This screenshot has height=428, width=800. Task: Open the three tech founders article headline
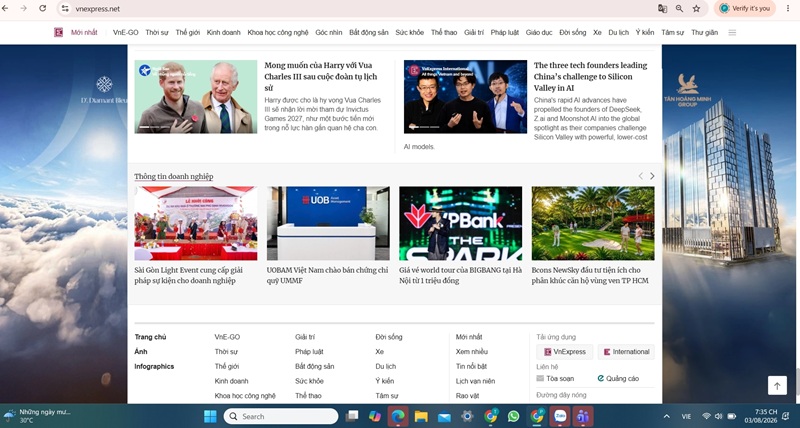[x=590, y=77]
